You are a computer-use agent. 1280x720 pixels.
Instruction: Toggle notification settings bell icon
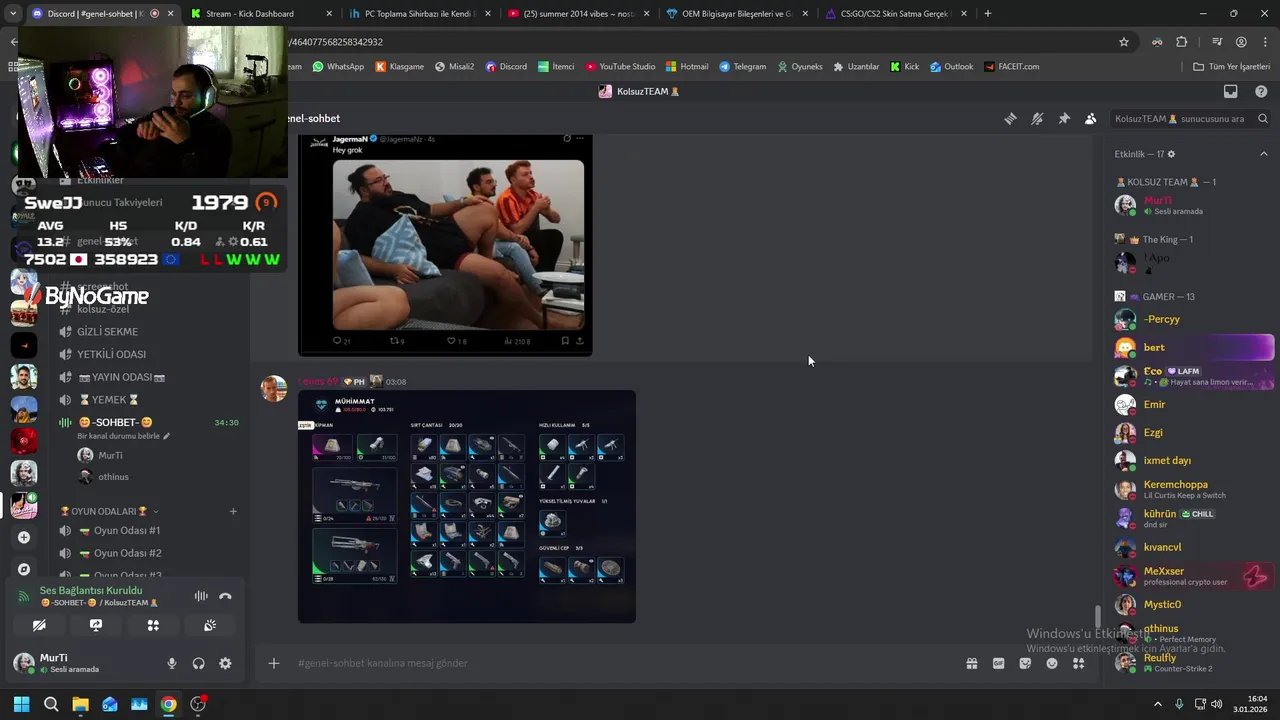coord(1037,118)
